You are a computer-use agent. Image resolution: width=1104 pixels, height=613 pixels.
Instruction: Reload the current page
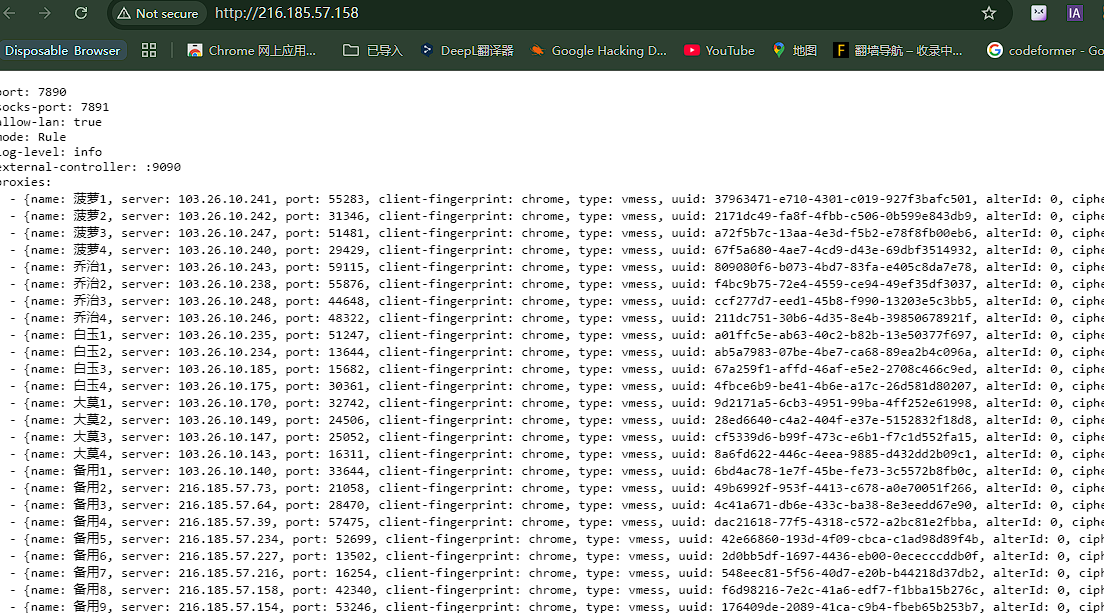pyautogui.click(x=81, y=13)
